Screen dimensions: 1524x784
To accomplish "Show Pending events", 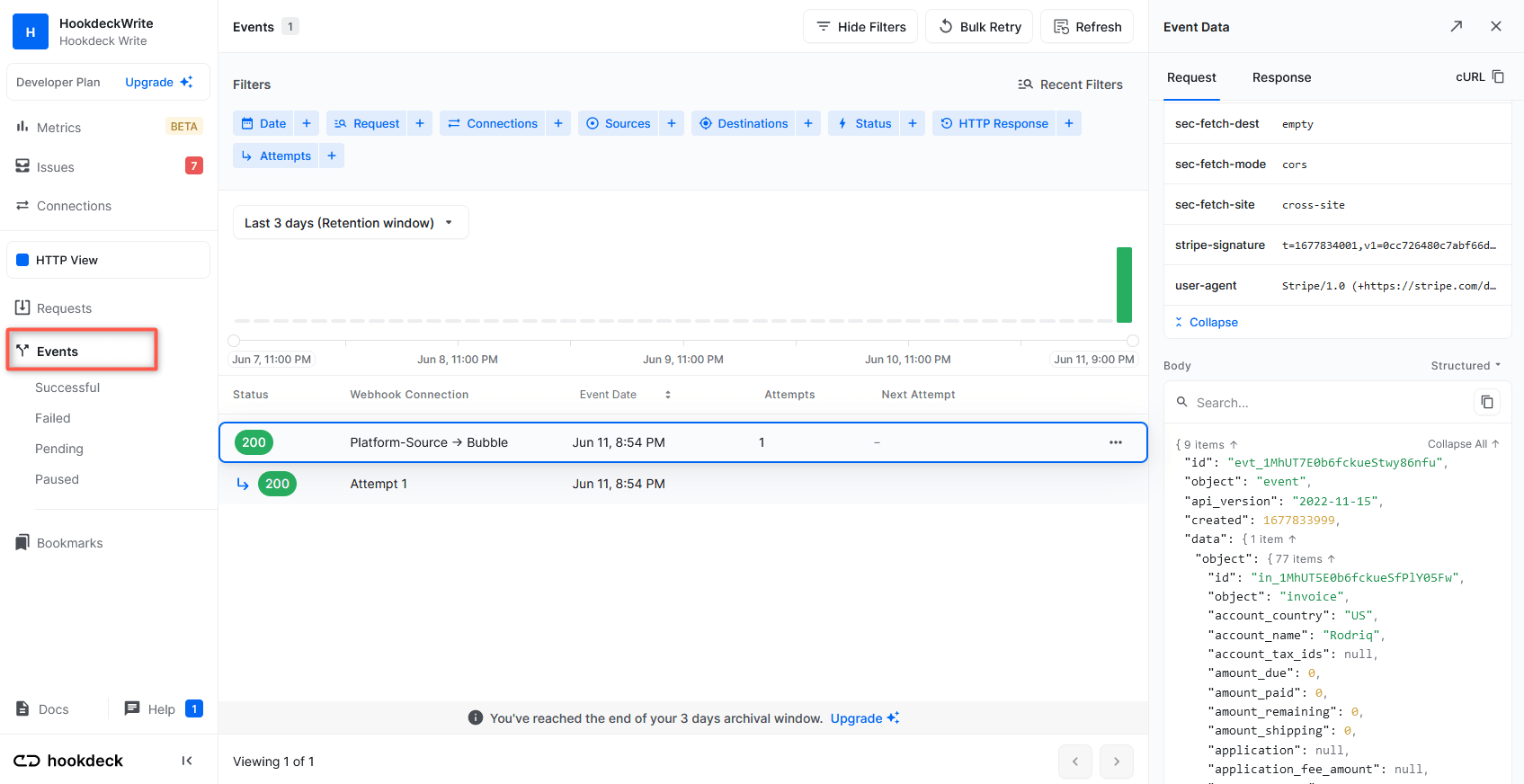I will [x=59, y=449].
